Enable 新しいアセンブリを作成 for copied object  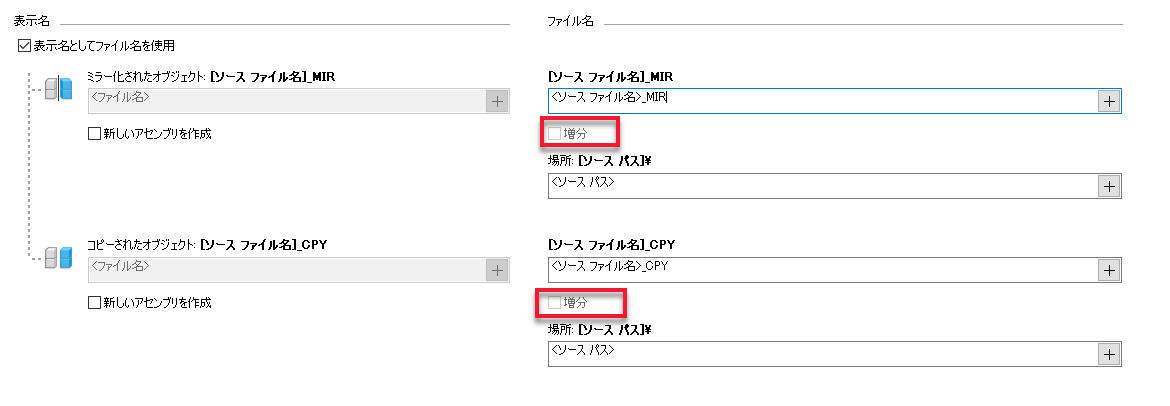(95, 302)
